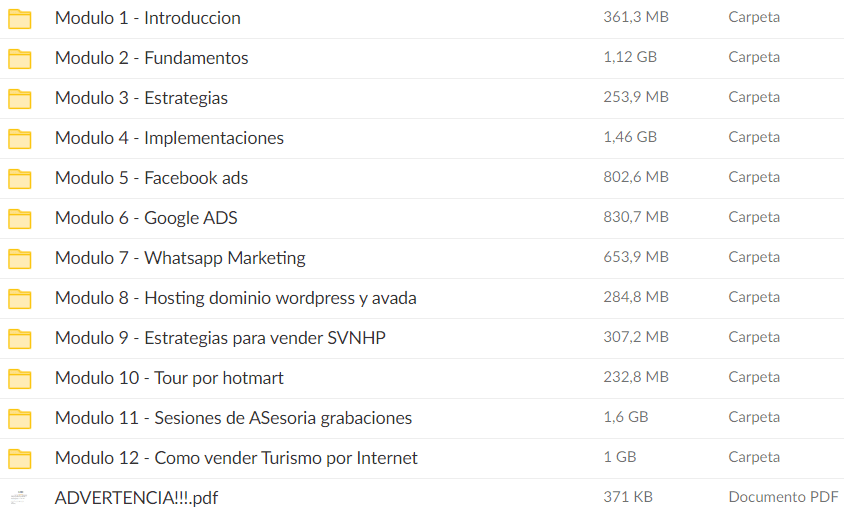Click the folder icon for Modulo 10 - Tour por hotmart

(x=20, y=378)
